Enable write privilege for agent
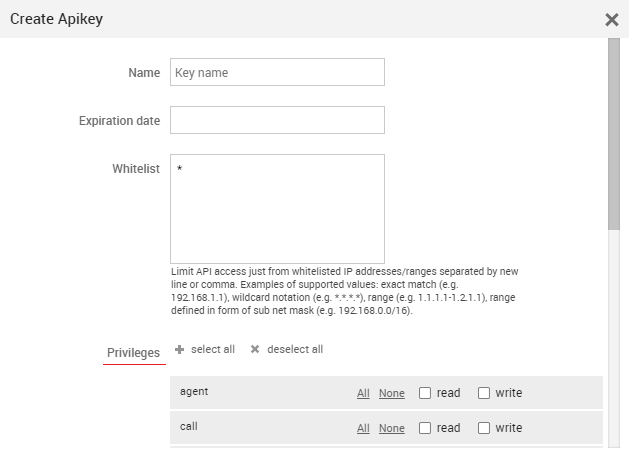 (484, 393)
